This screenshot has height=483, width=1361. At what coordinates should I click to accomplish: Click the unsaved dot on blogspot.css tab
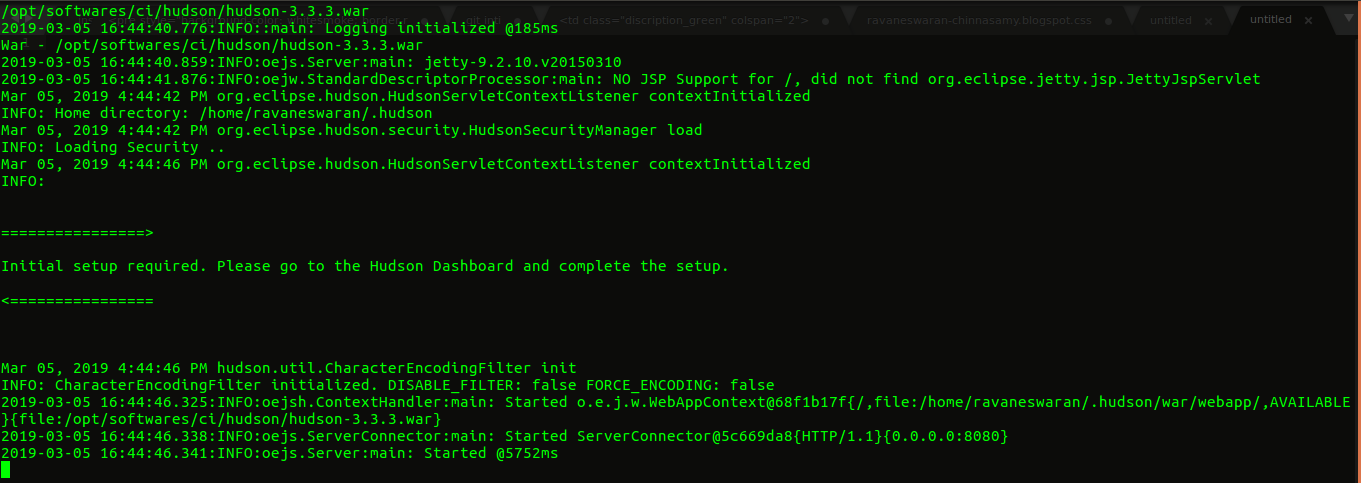(1110, 20)
